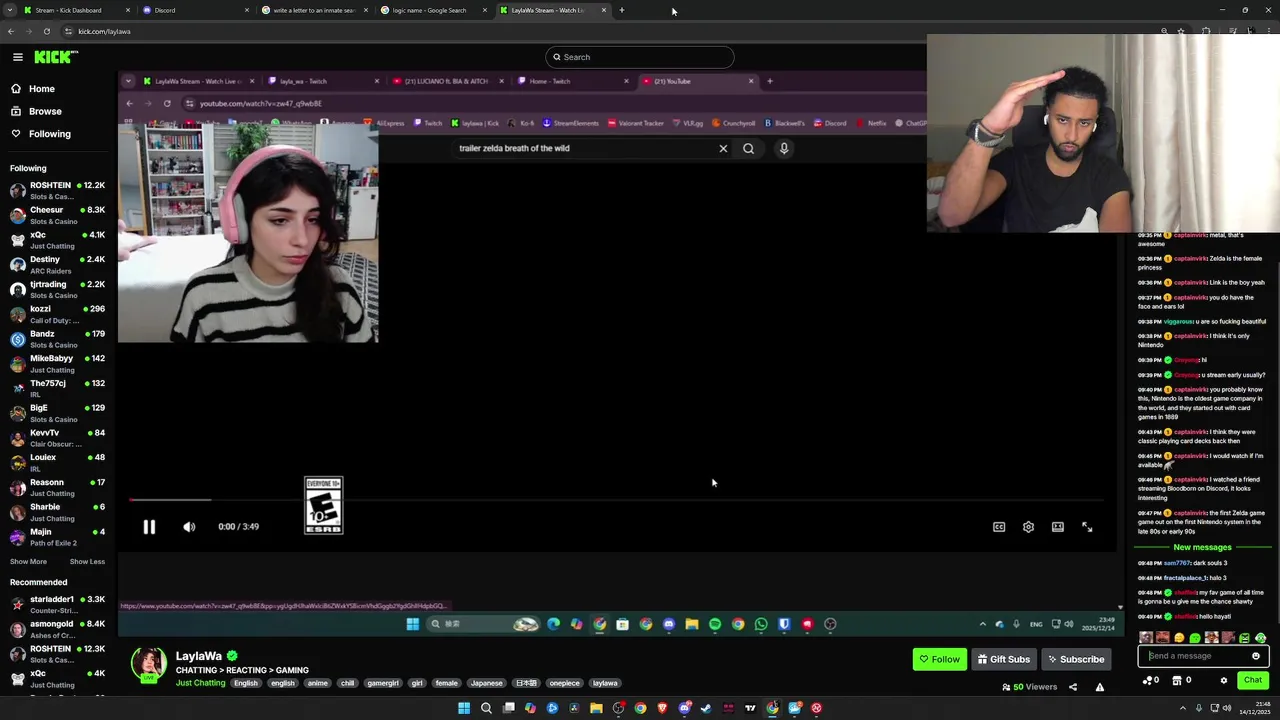Click the onepiece tag
Image resolution: width=1280 pixels, height=720 pixels.
coord(564,683)
